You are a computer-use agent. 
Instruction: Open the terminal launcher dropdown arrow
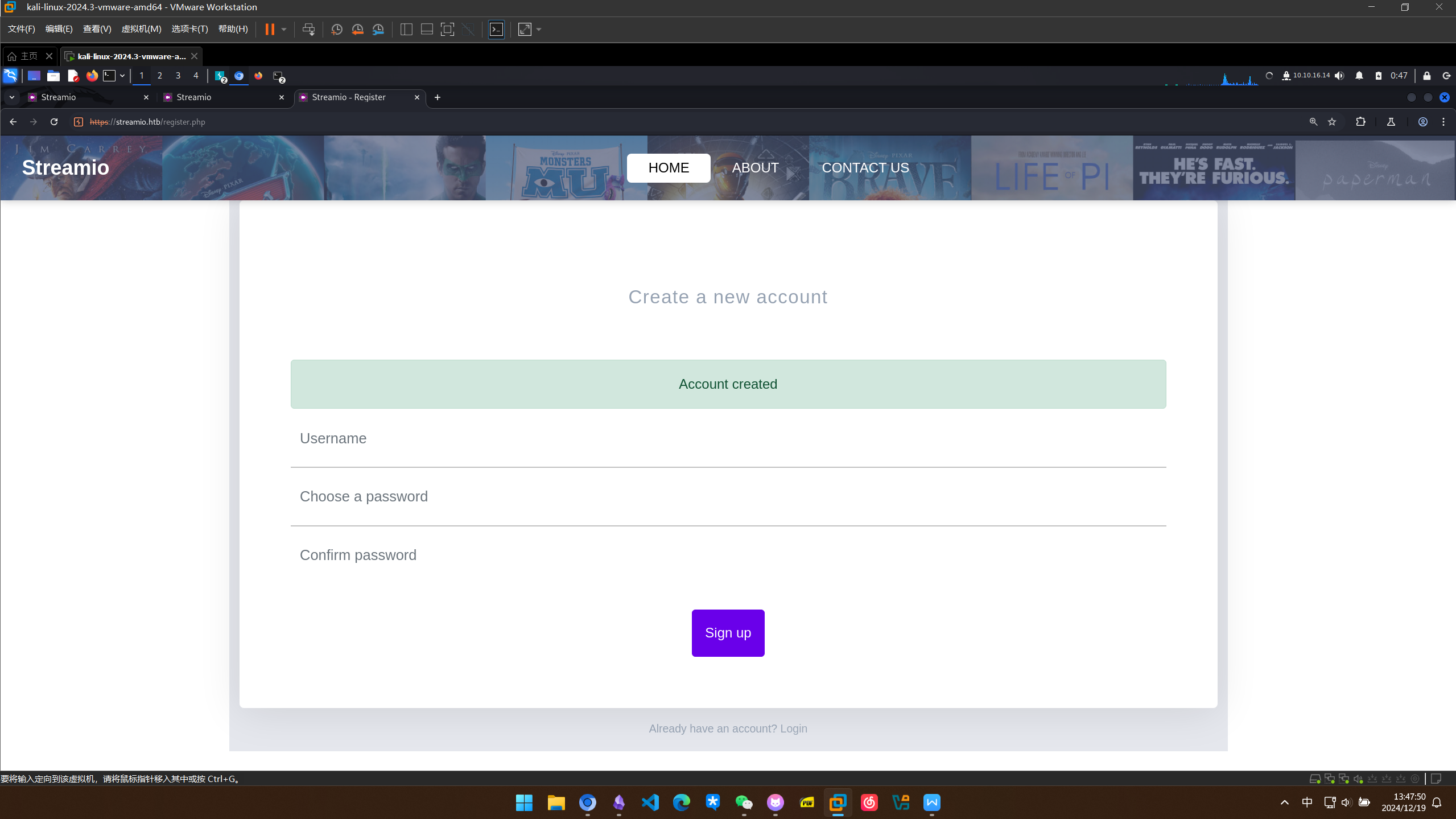[x=122, y=76]
